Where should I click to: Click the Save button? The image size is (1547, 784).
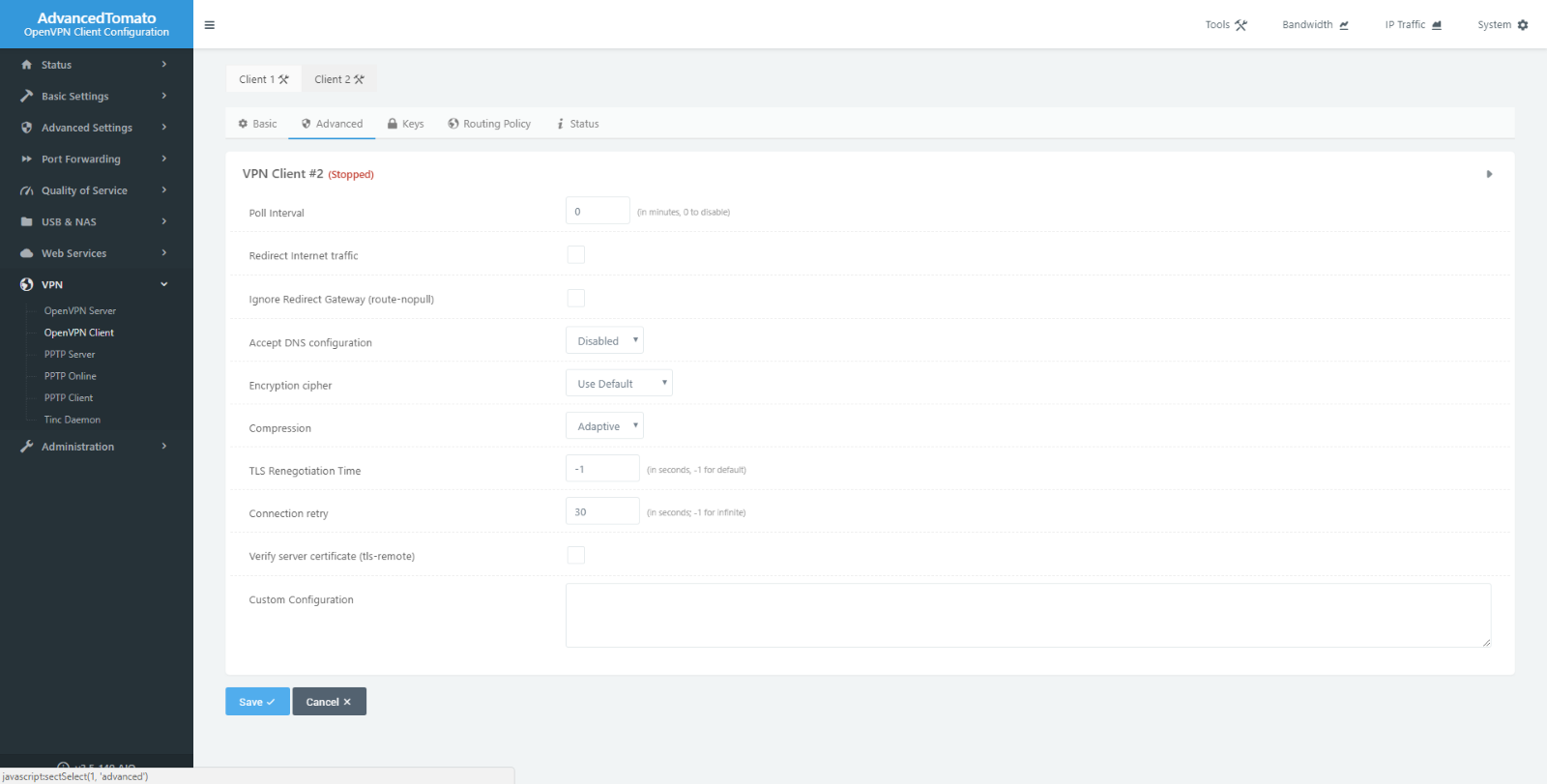257,702
